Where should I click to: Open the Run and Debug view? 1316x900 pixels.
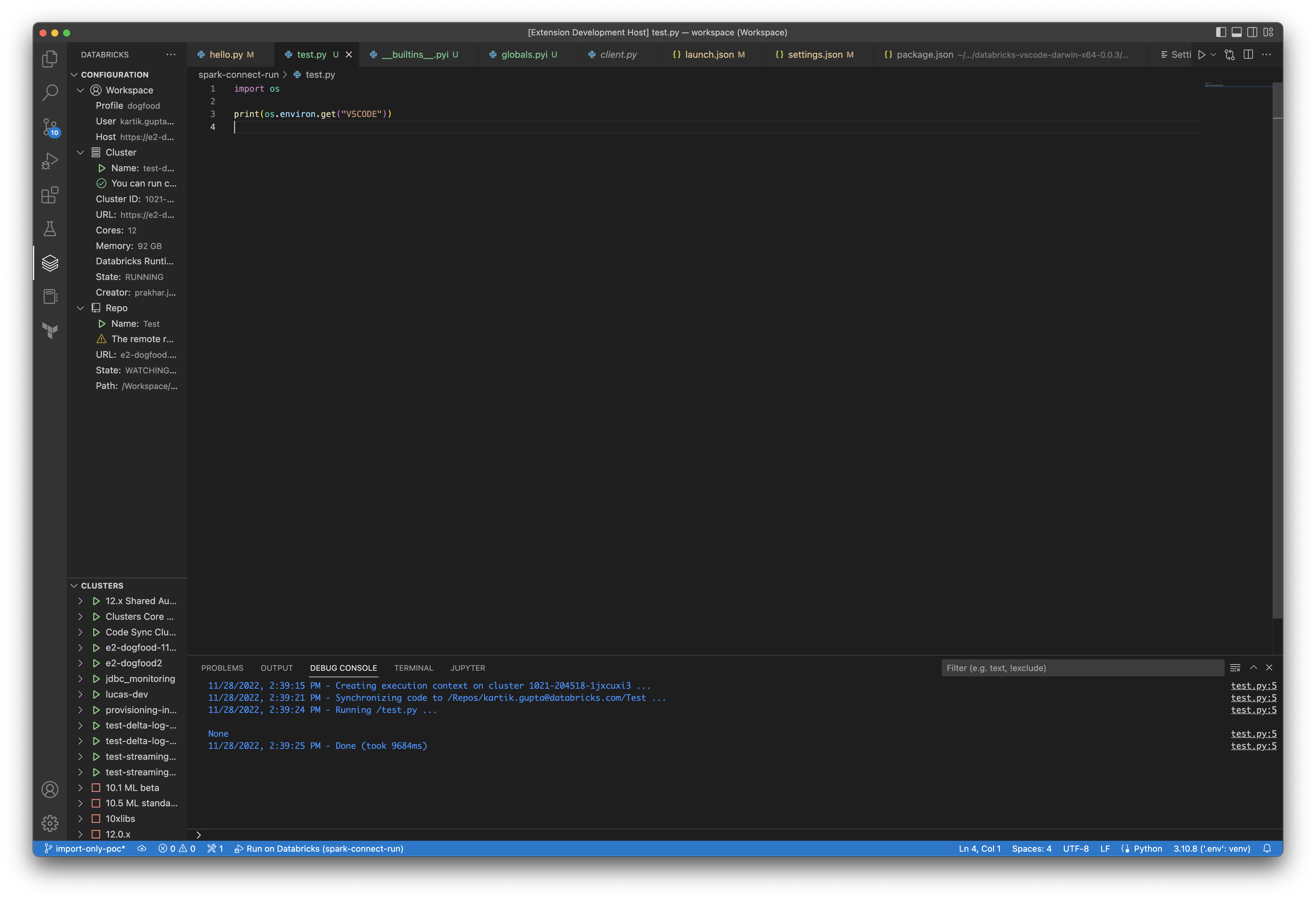[x=50, y=161]
